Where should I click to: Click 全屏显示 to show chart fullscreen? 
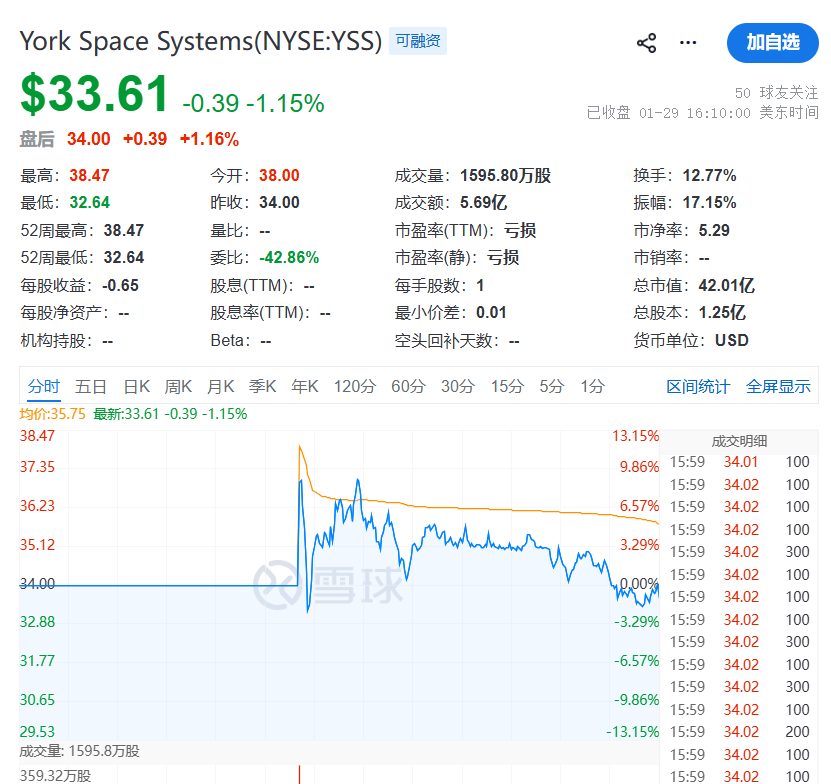(778, 387)
